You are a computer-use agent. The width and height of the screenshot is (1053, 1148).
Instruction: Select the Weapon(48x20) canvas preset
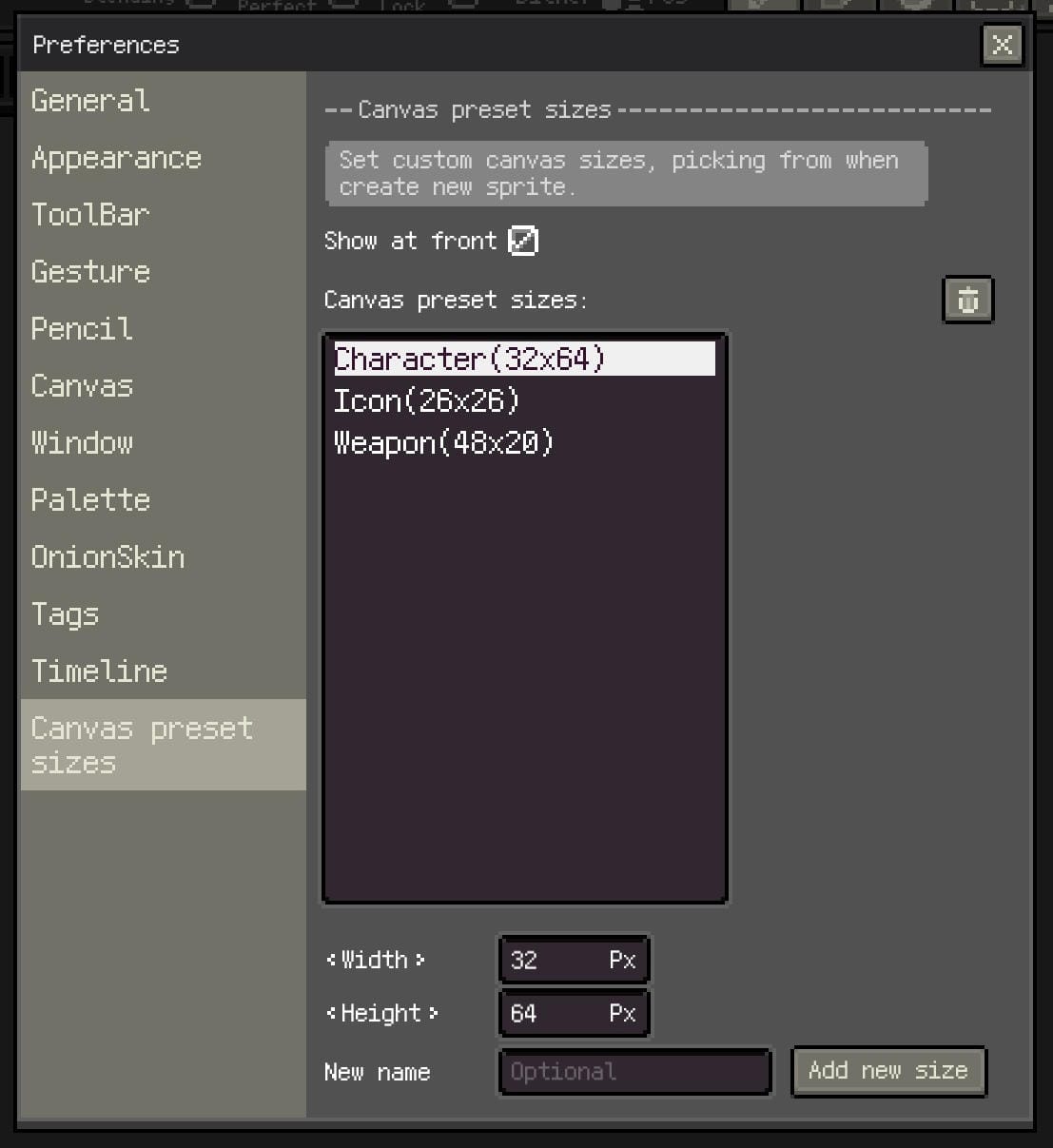(442, 442)
